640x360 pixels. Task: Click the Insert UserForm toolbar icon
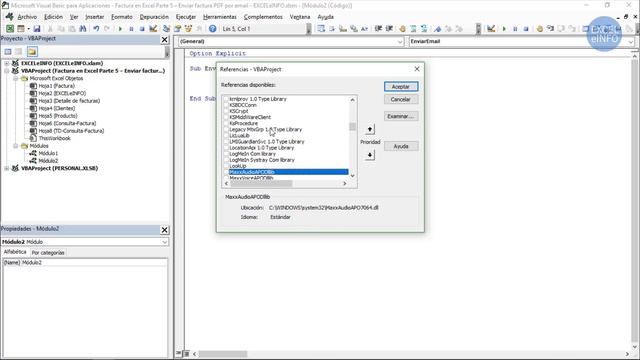(20, 29)
